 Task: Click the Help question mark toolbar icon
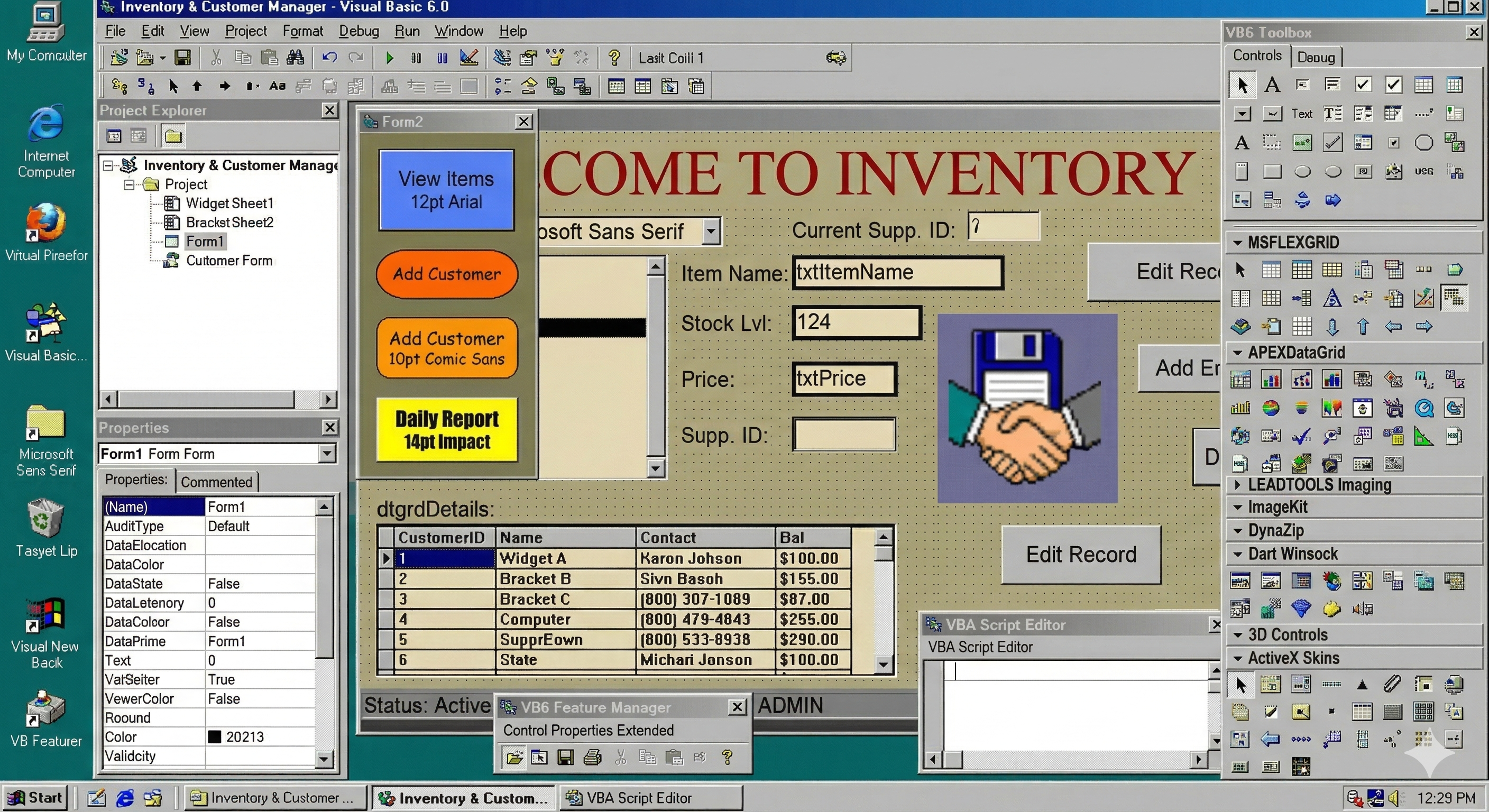(614, 57)
